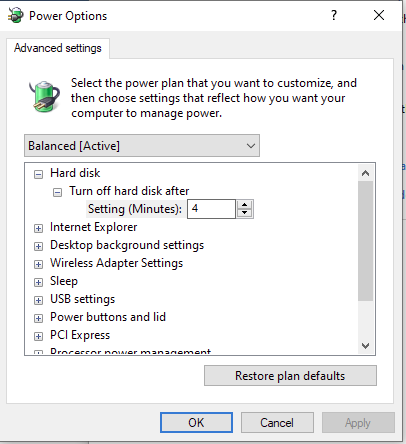Click Restore plan defaults button

[x=290, y=376]
